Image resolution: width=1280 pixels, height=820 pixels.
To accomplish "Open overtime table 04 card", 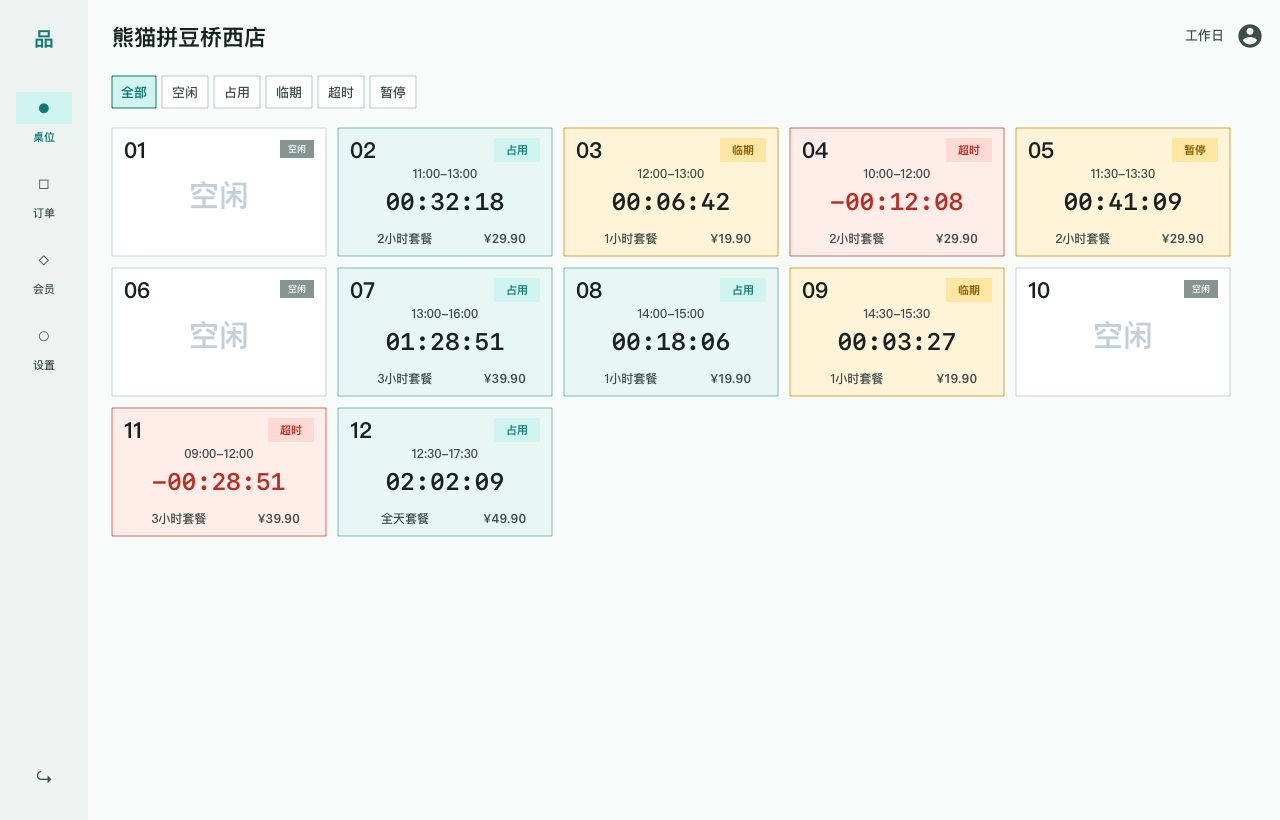I will pyautogui.click(x=897, y=192).
